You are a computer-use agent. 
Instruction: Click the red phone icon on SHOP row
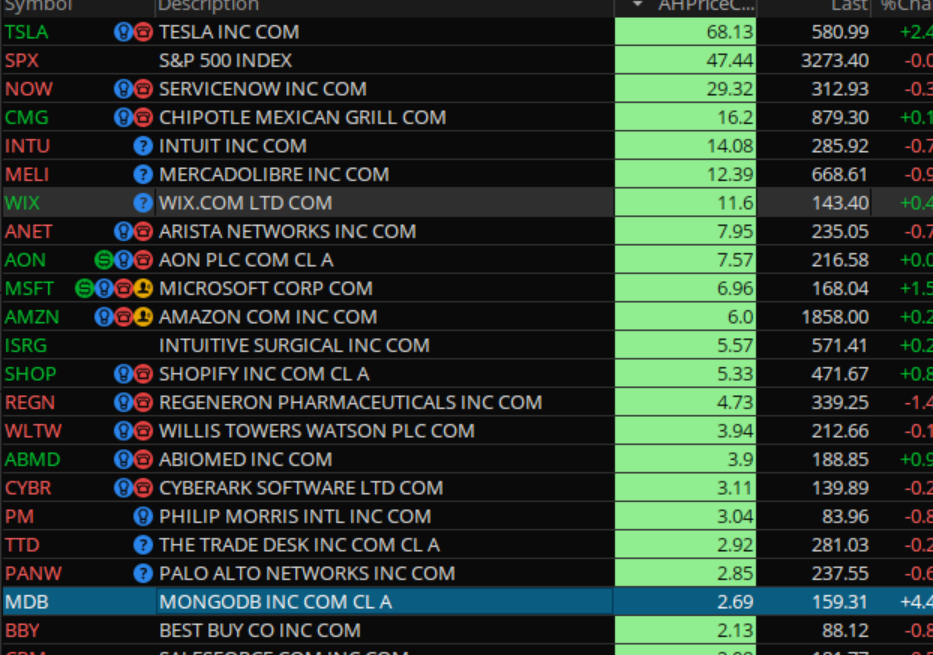click(x=143, y=374)
